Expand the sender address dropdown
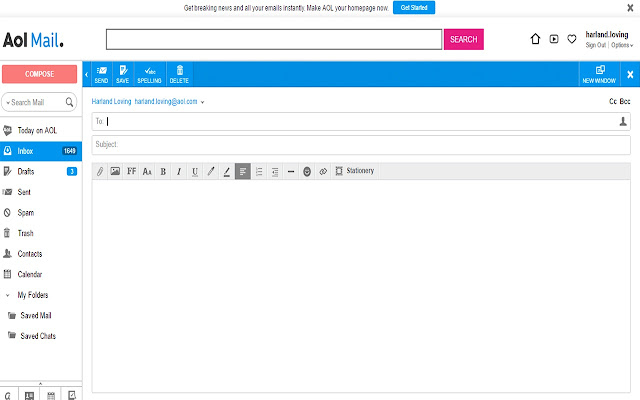The width and height of the screenshot is (640, 400). pos(202,102)
